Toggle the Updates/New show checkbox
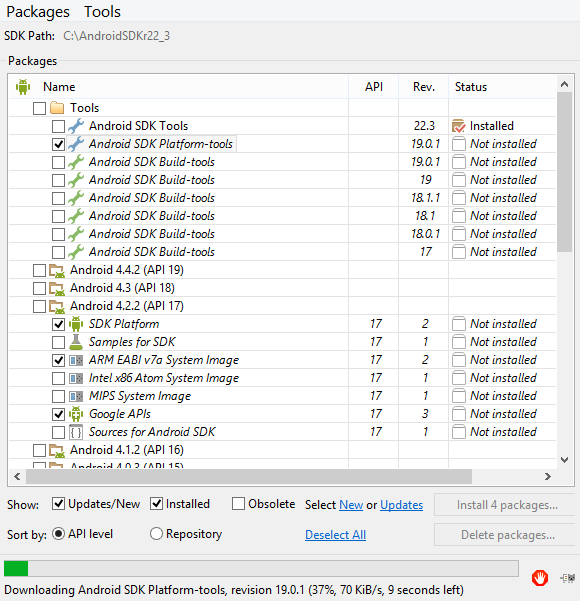580x601 pixels. click(x=58, y=504)
